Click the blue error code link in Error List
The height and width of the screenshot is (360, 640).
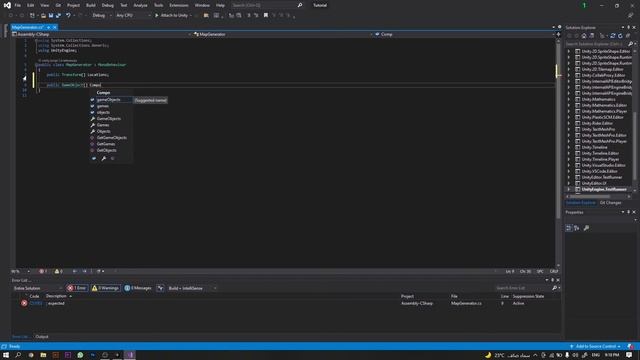coord(36,303)
